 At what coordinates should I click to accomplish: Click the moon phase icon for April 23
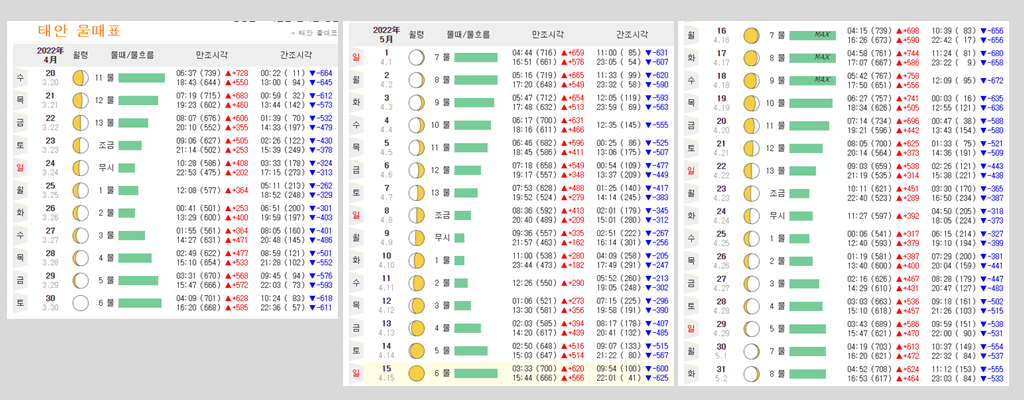pyautogui.click(x=80, y=146)
